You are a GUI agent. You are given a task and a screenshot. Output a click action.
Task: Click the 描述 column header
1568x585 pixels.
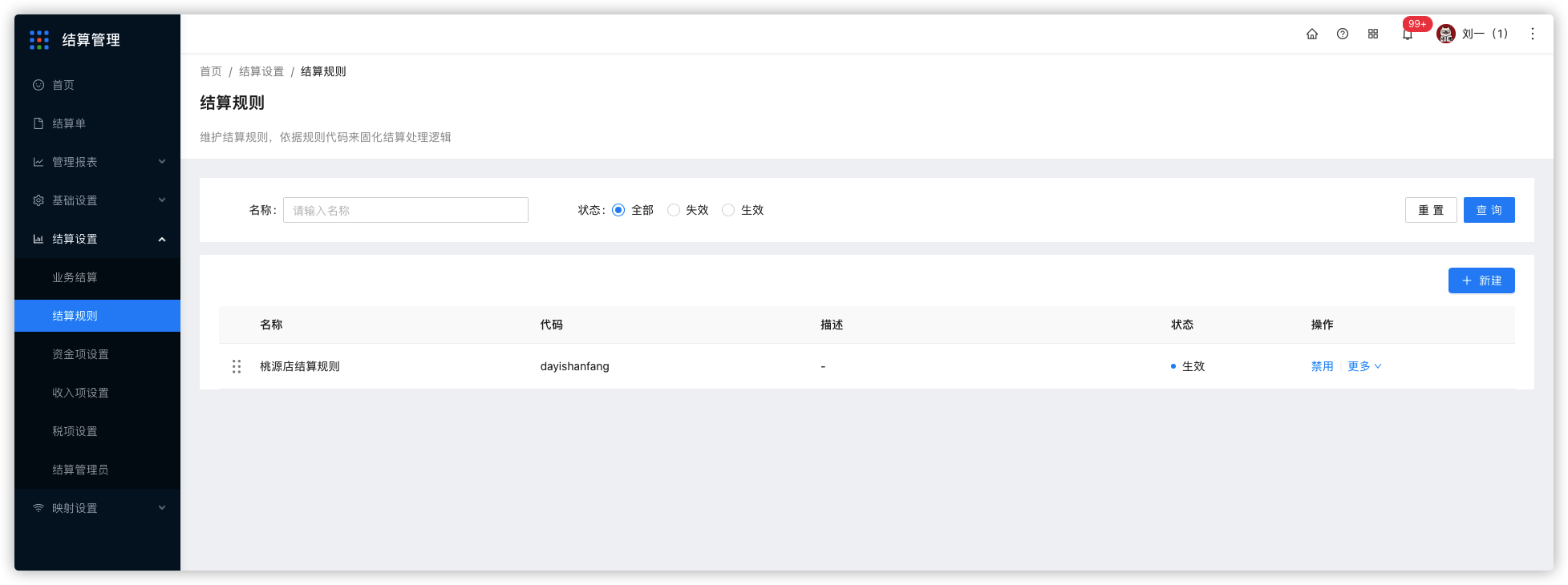[x=832, y=325]
